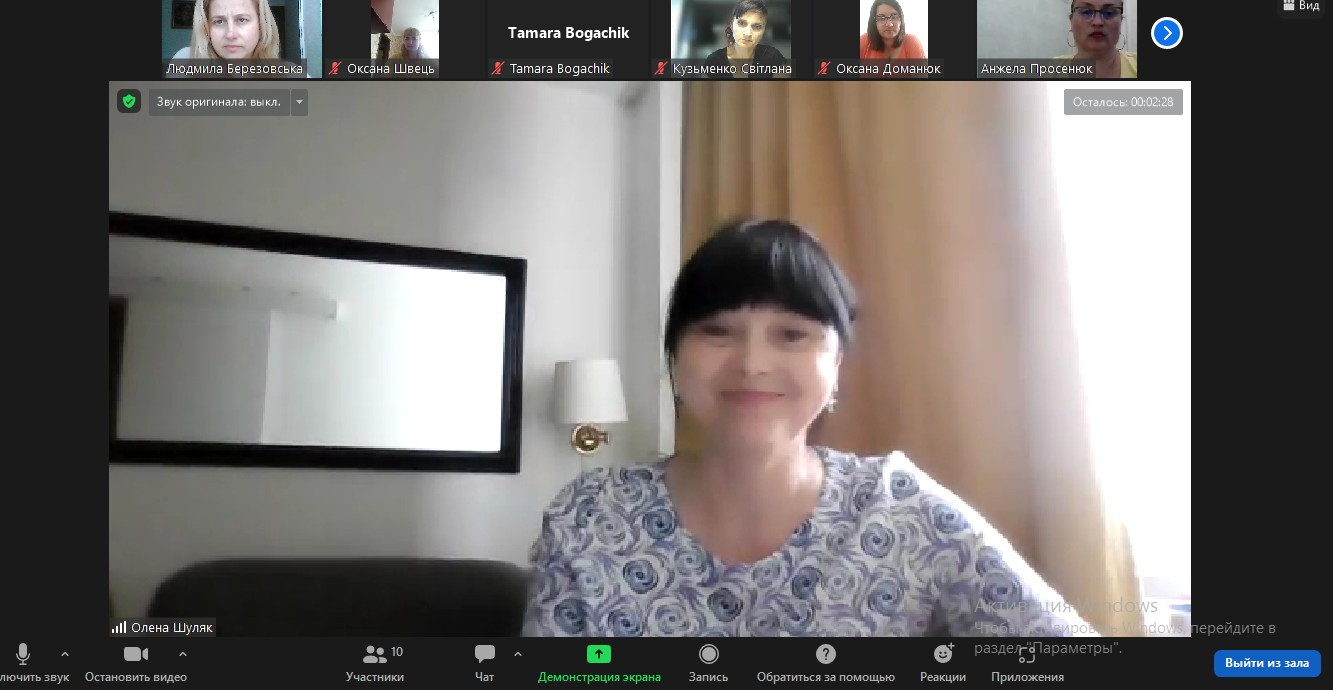1333x690 pixels.
Task: Open the Чат chat panel
Action: click(x=485, y=663)
